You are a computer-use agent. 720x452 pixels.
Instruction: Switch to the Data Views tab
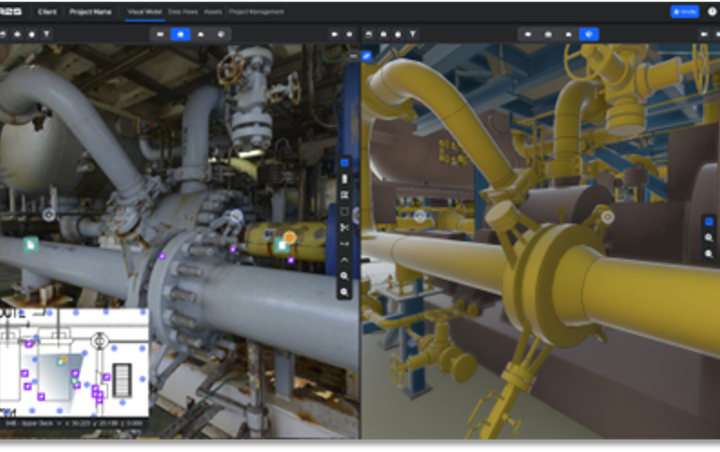tap(183, 11)
